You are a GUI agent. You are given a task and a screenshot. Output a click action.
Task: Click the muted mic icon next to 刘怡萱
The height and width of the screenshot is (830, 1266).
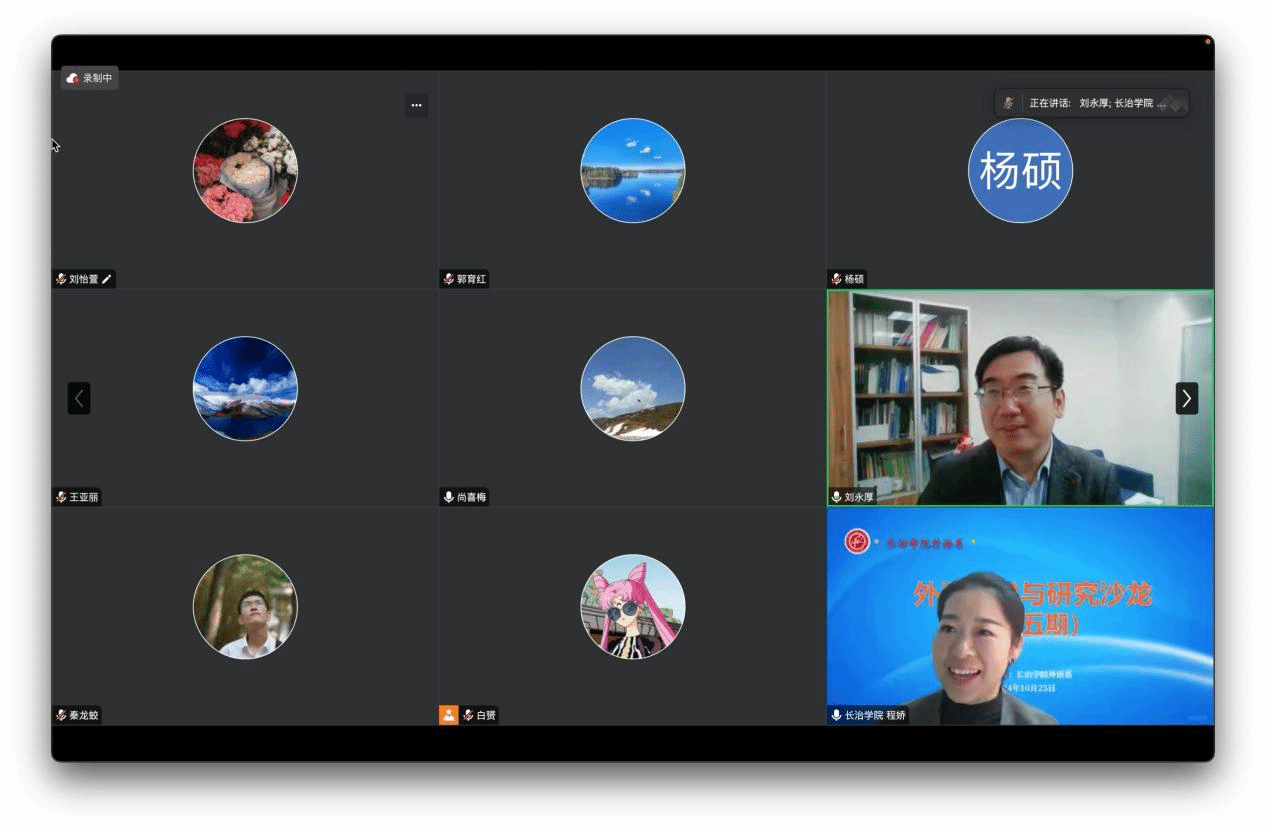click(61, 279)
